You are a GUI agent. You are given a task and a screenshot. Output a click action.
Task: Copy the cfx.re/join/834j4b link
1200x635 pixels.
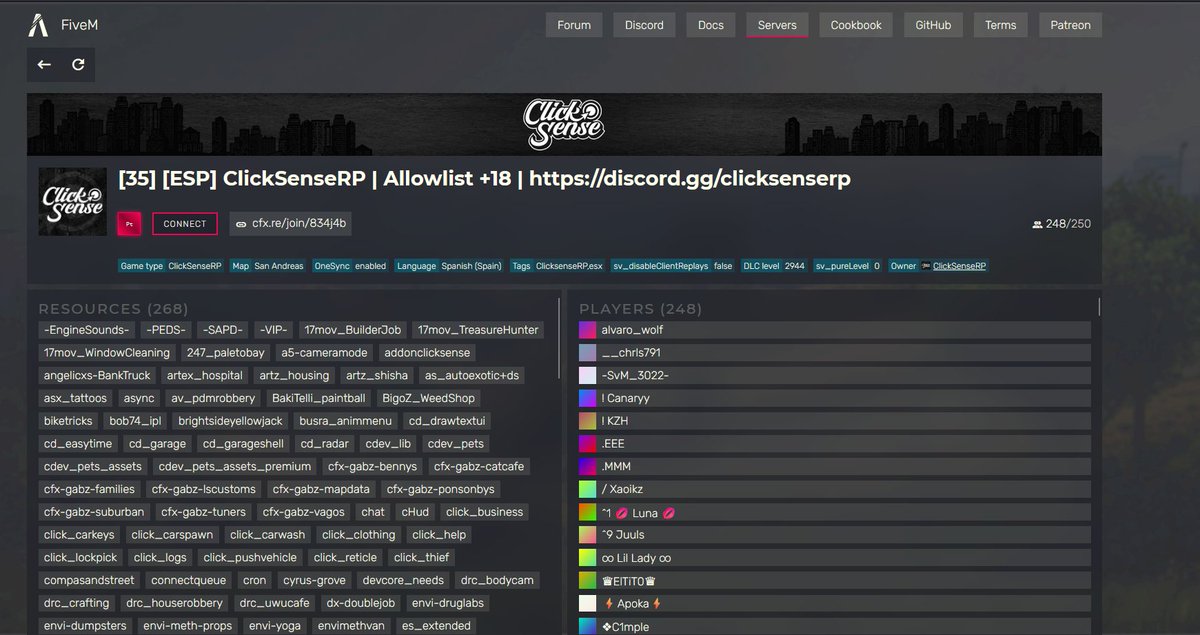pos(290,224)
